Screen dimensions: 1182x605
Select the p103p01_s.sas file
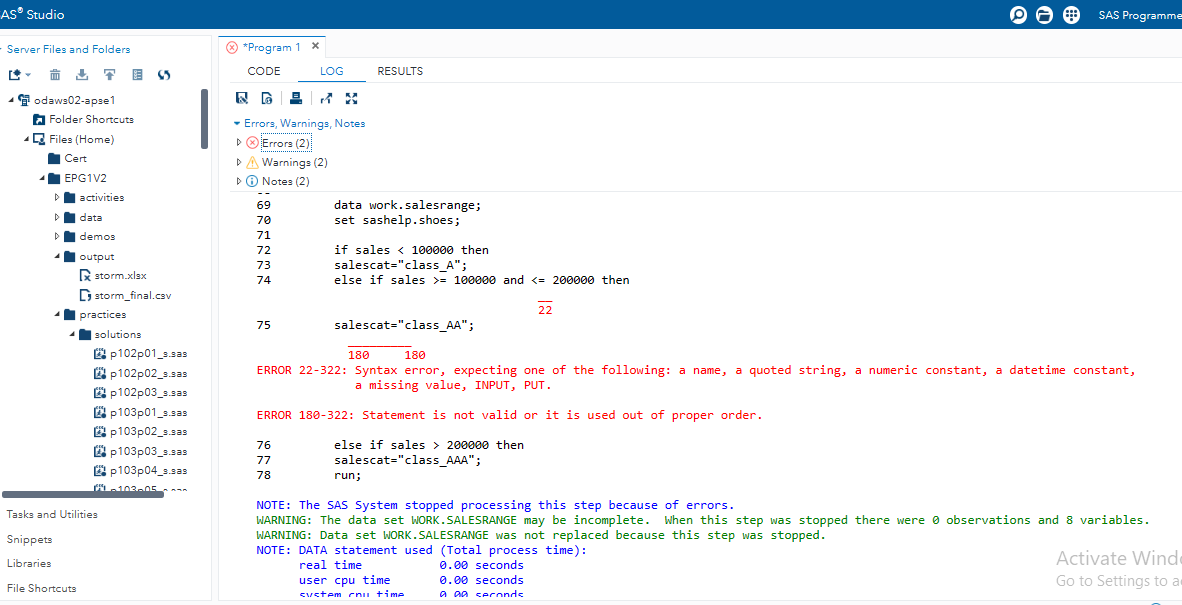coord(148,411)
